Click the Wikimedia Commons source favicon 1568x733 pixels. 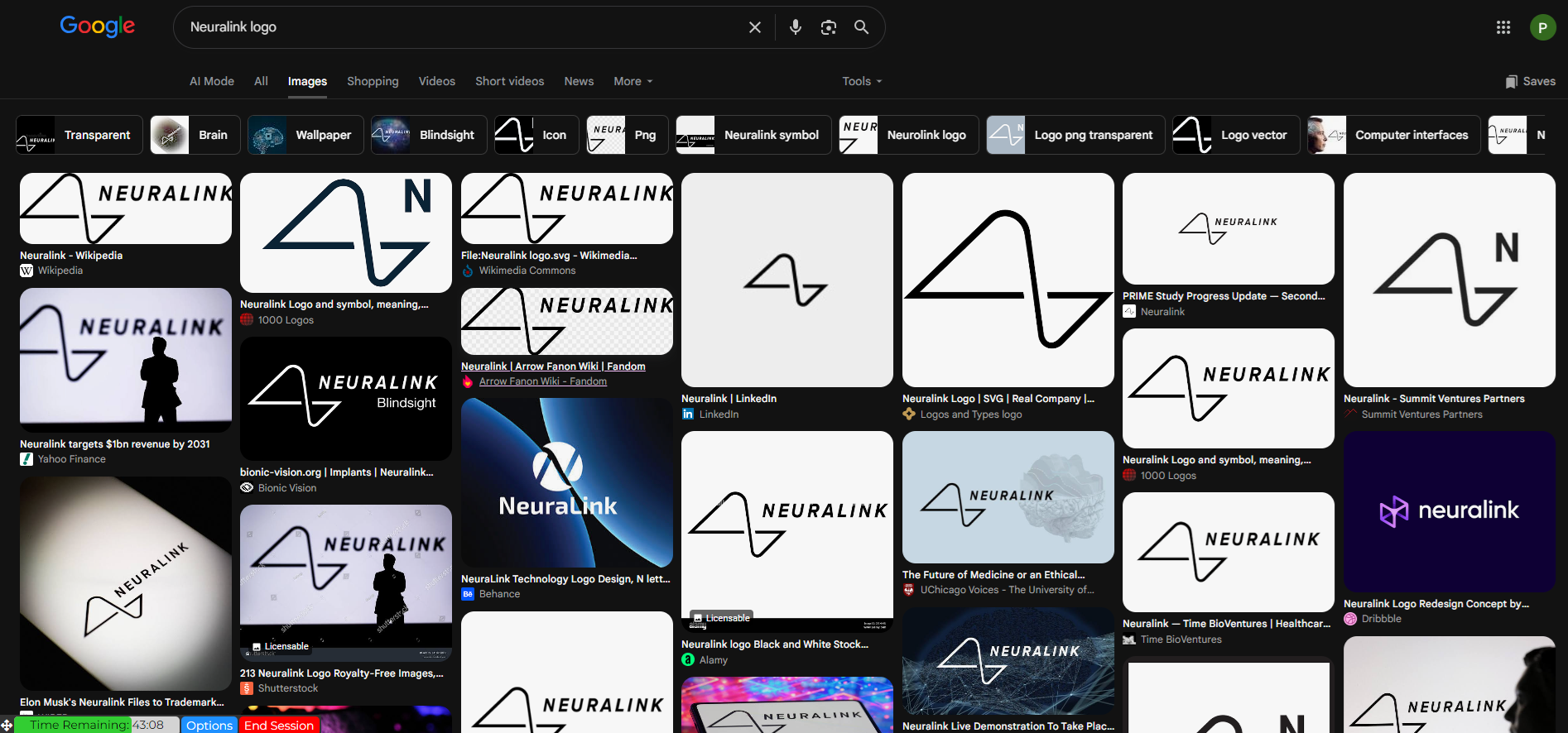[468, 271]
